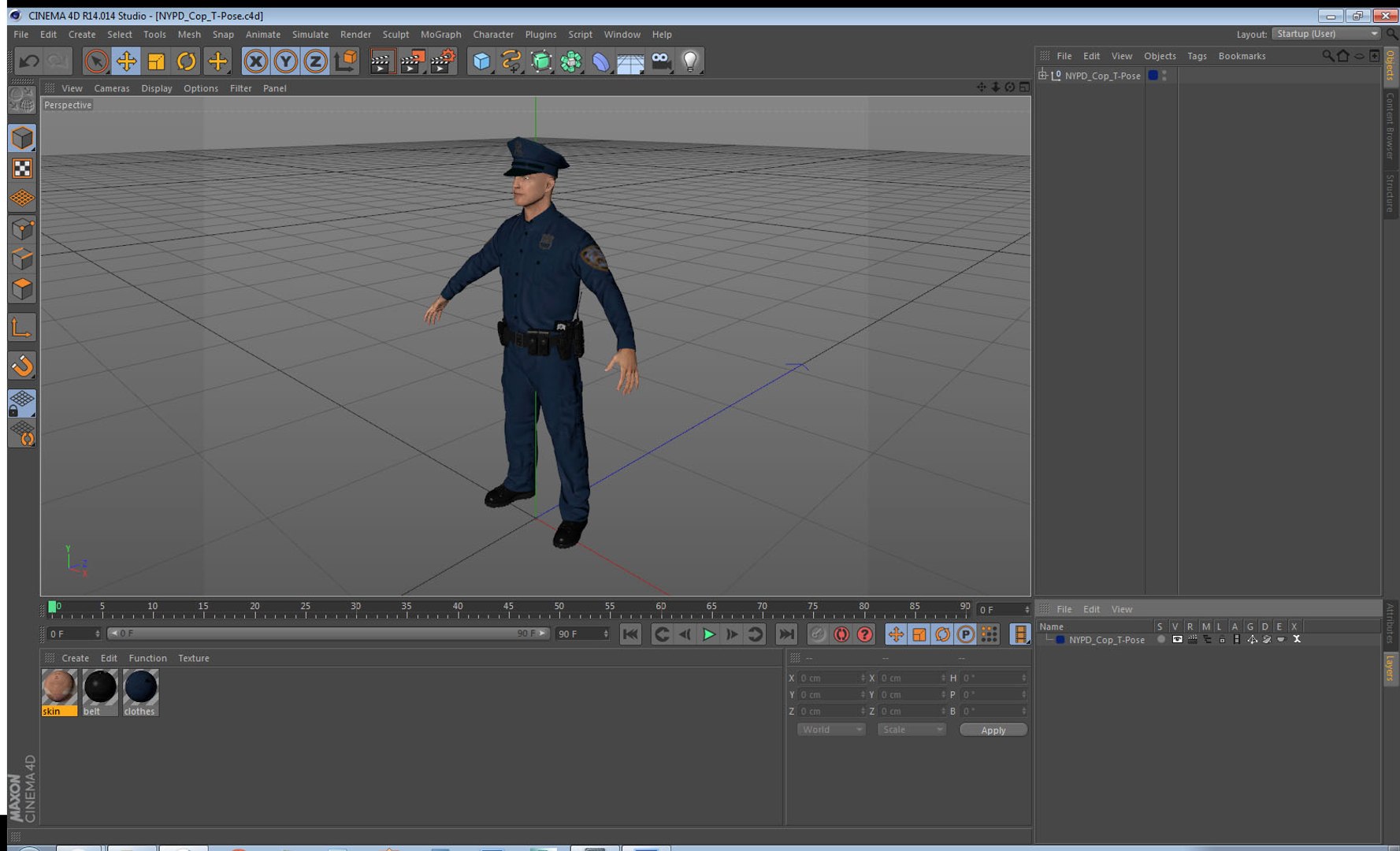Render to Picture Viewer
The width and height of the screenshot is (1400, 851).
[x=412, y=61]
